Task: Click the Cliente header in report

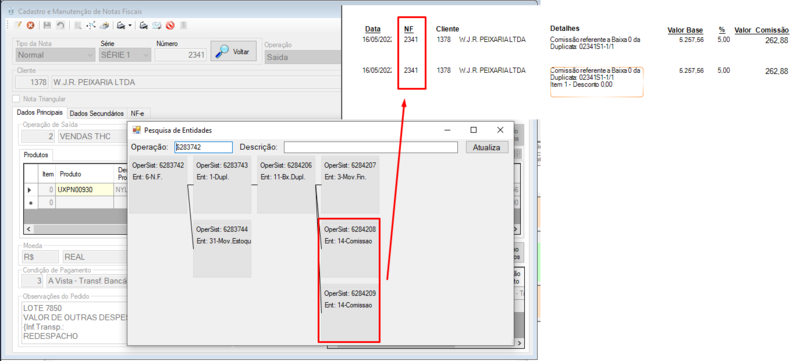Action: (447, 29)
